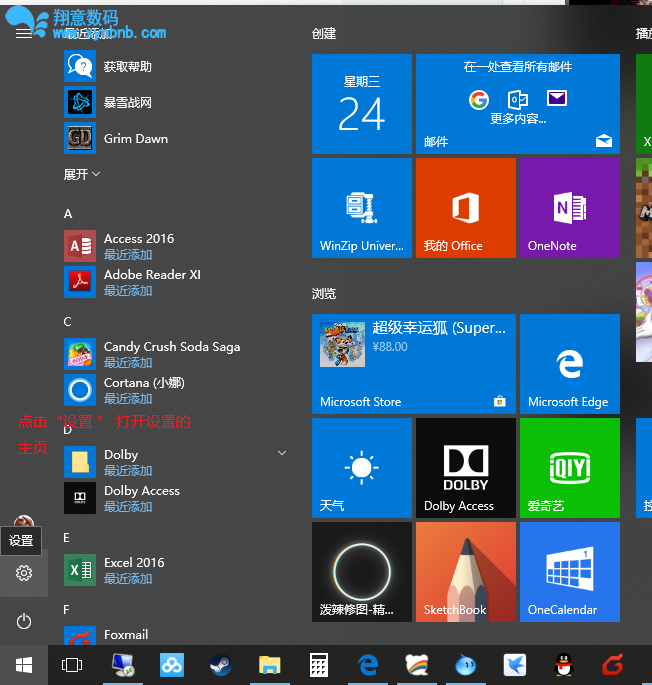Click the letter E group header
The height and width of the screenshot is (685, 652).
[x=66, y=537]
